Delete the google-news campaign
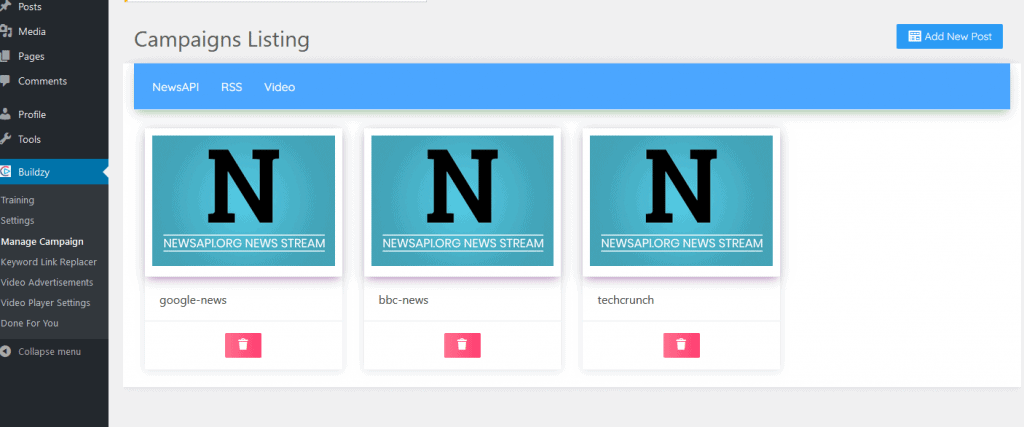The height and width of the screenshot is (427, 1024). click(243, 345)
